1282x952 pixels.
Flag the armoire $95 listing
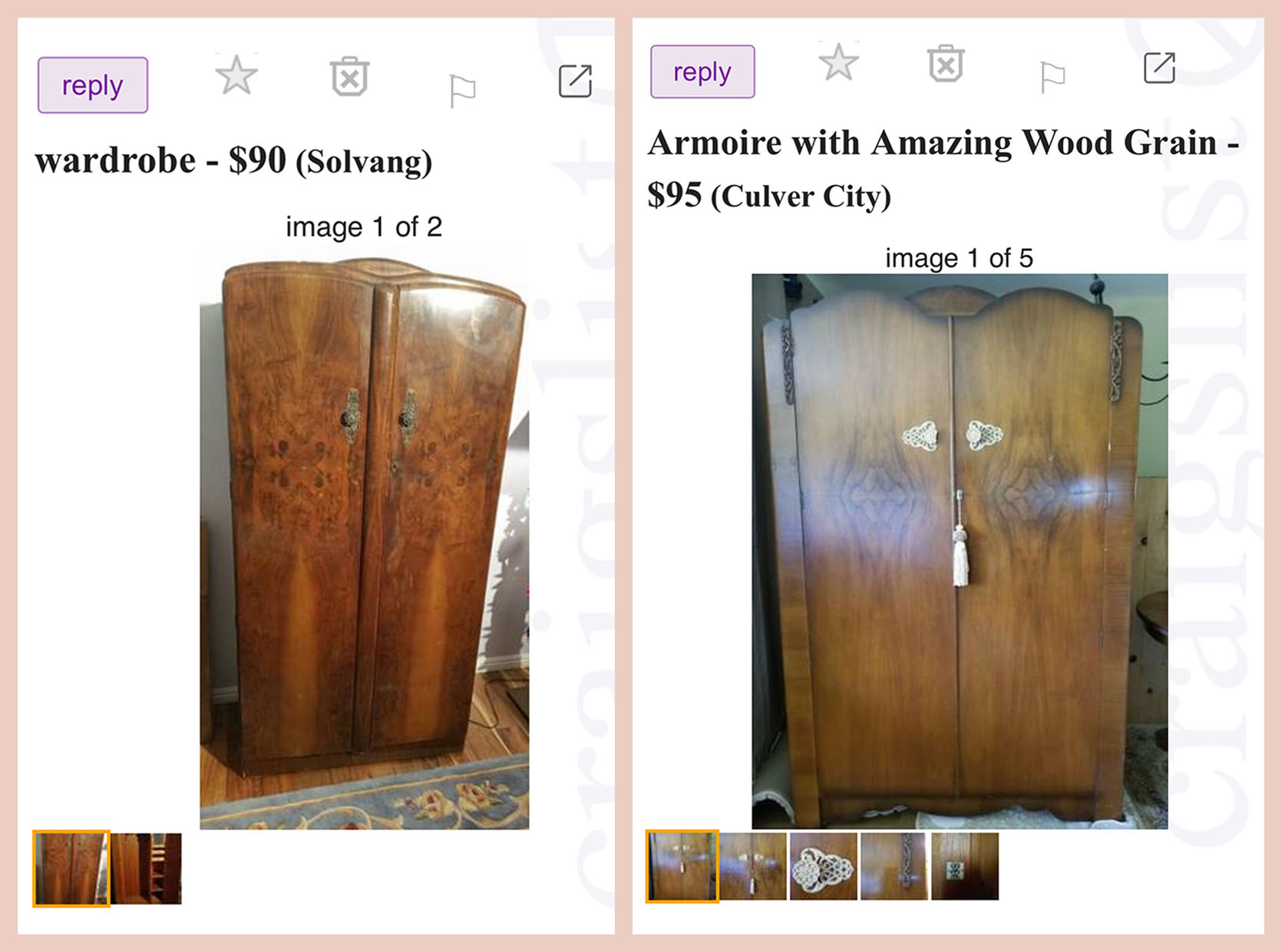click(x=1052, y=77)
